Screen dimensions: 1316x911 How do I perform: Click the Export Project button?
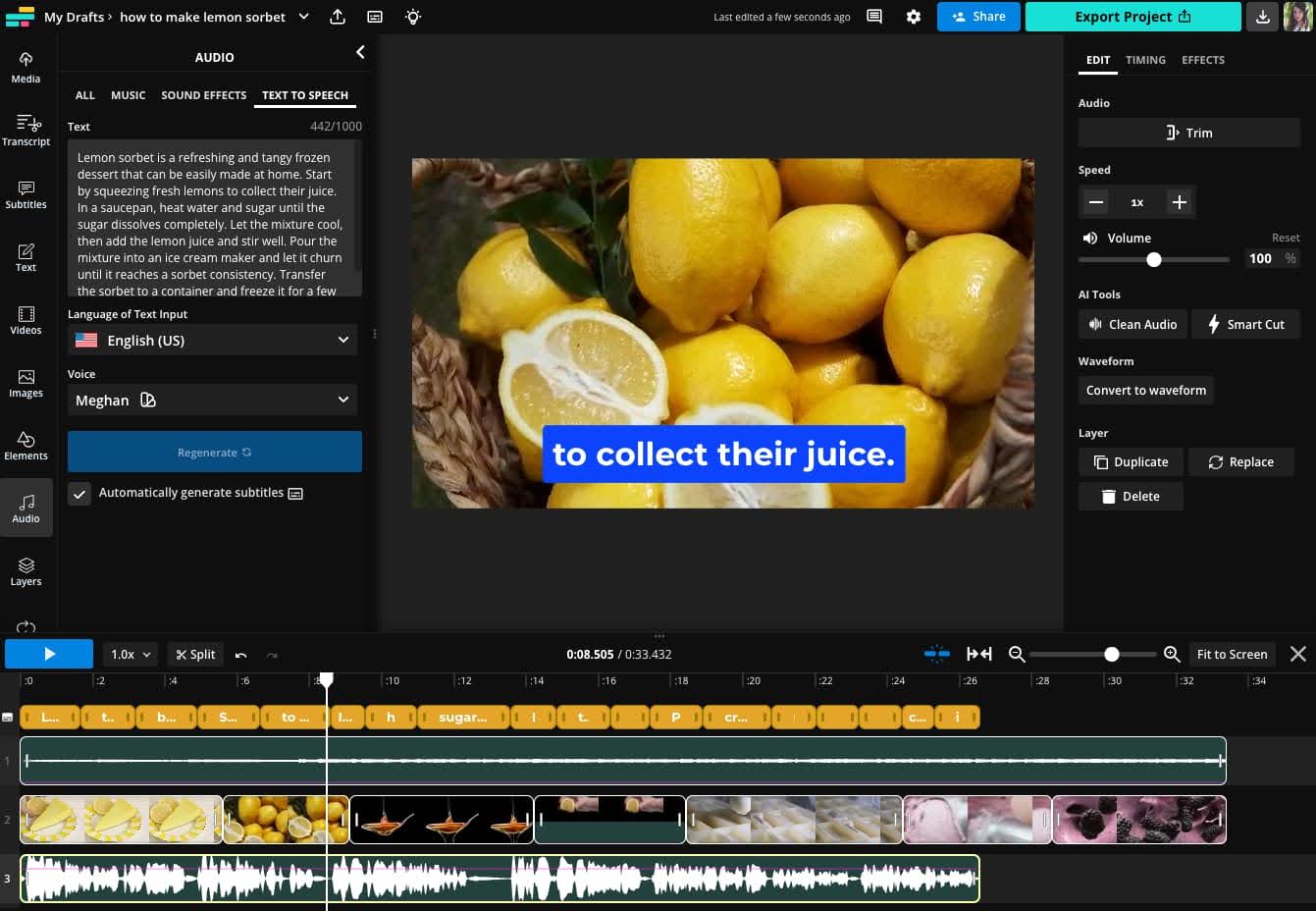[1132, 17]
